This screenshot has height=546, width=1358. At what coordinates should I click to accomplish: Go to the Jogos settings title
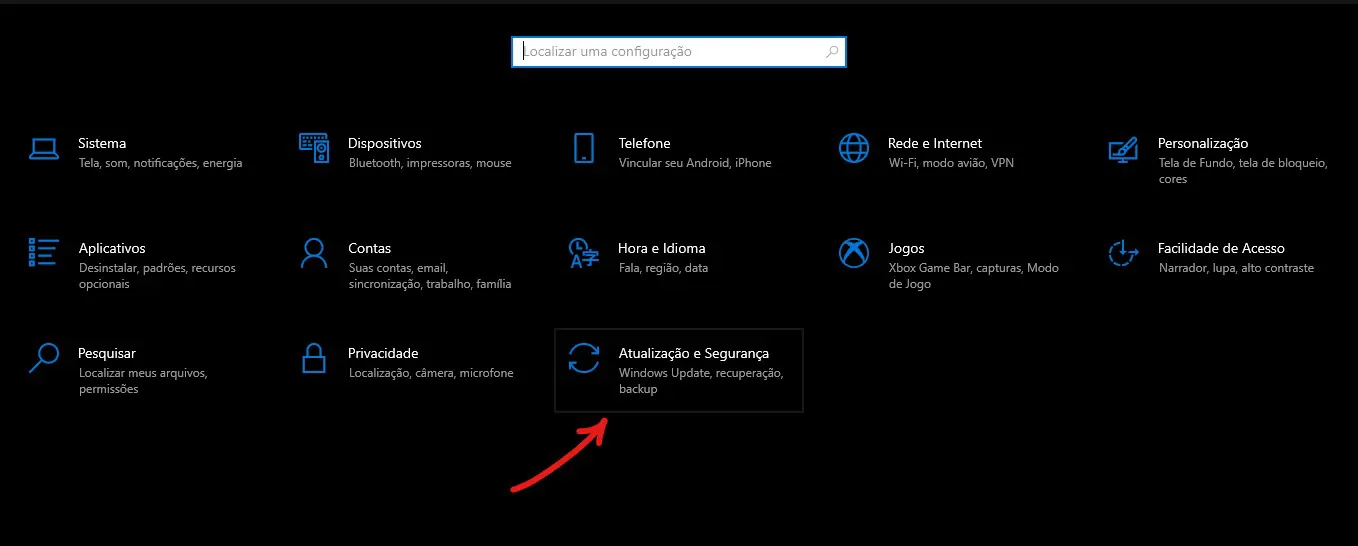[x=906, y=248]
